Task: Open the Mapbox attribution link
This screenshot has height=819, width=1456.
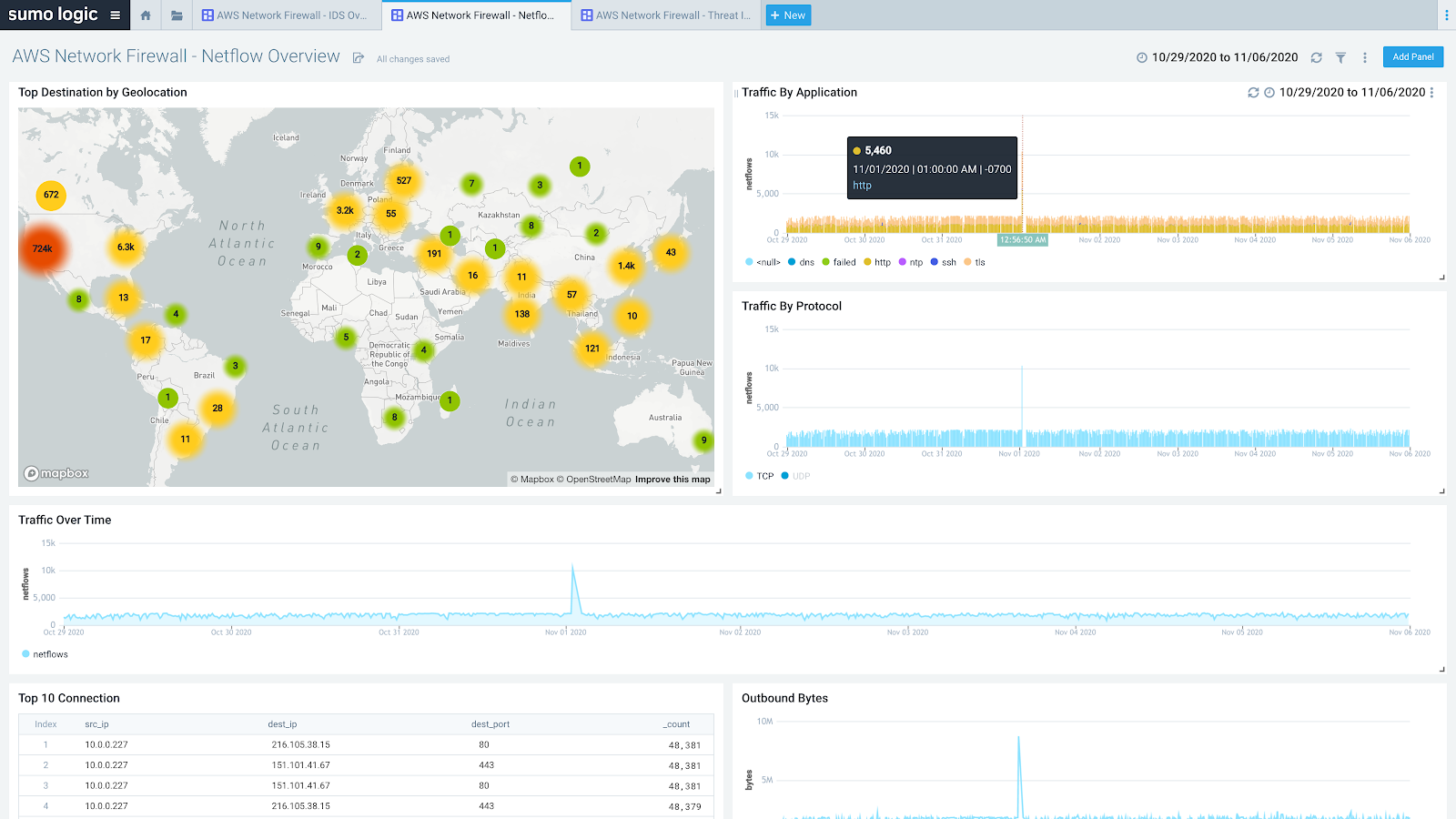Action: (532, 480)
